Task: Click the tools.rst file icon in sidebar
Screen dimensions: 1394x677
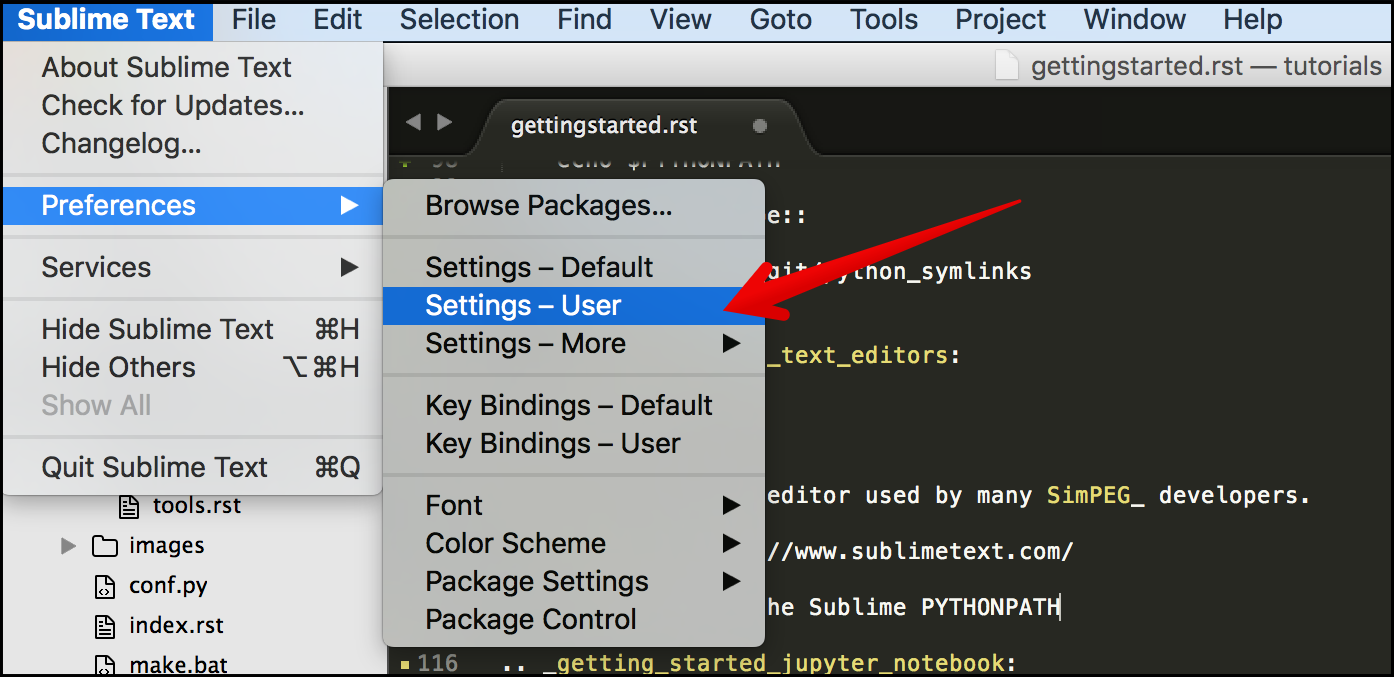Action: (129, 506)
